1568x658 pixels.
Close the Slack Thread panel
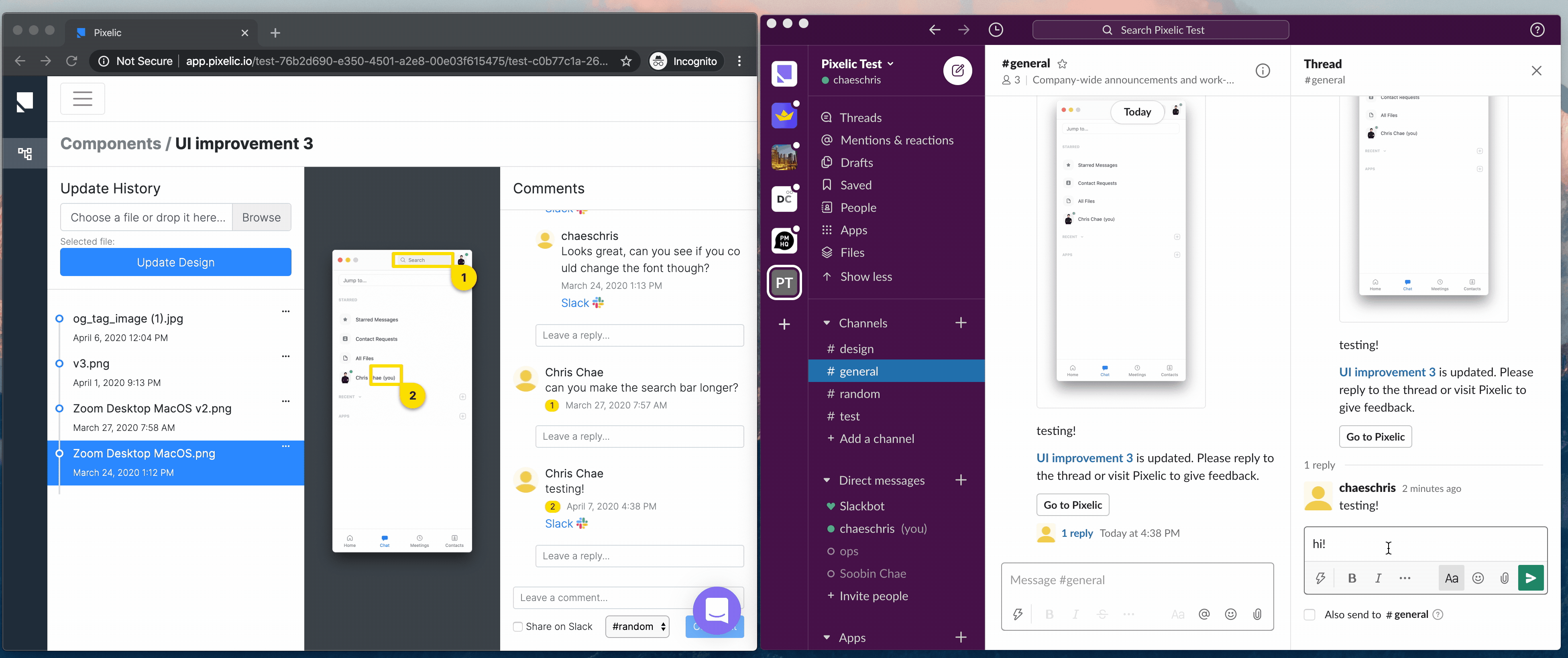(x=1536, y=71)
